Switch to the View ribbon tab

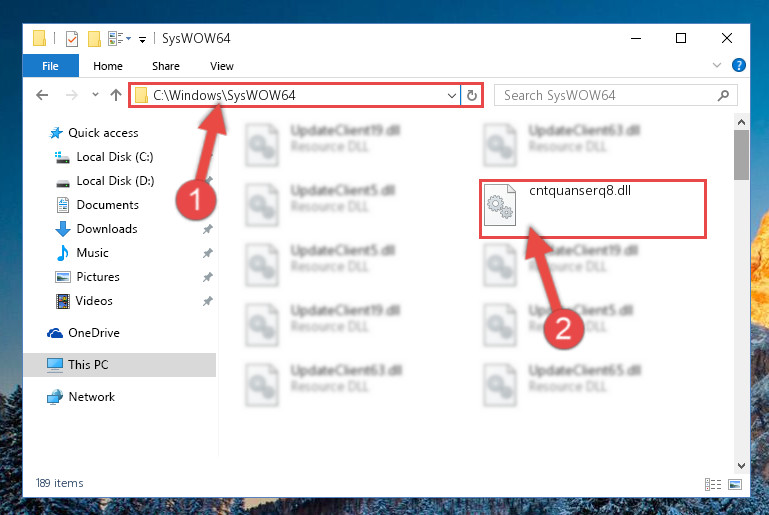[222, 66]
